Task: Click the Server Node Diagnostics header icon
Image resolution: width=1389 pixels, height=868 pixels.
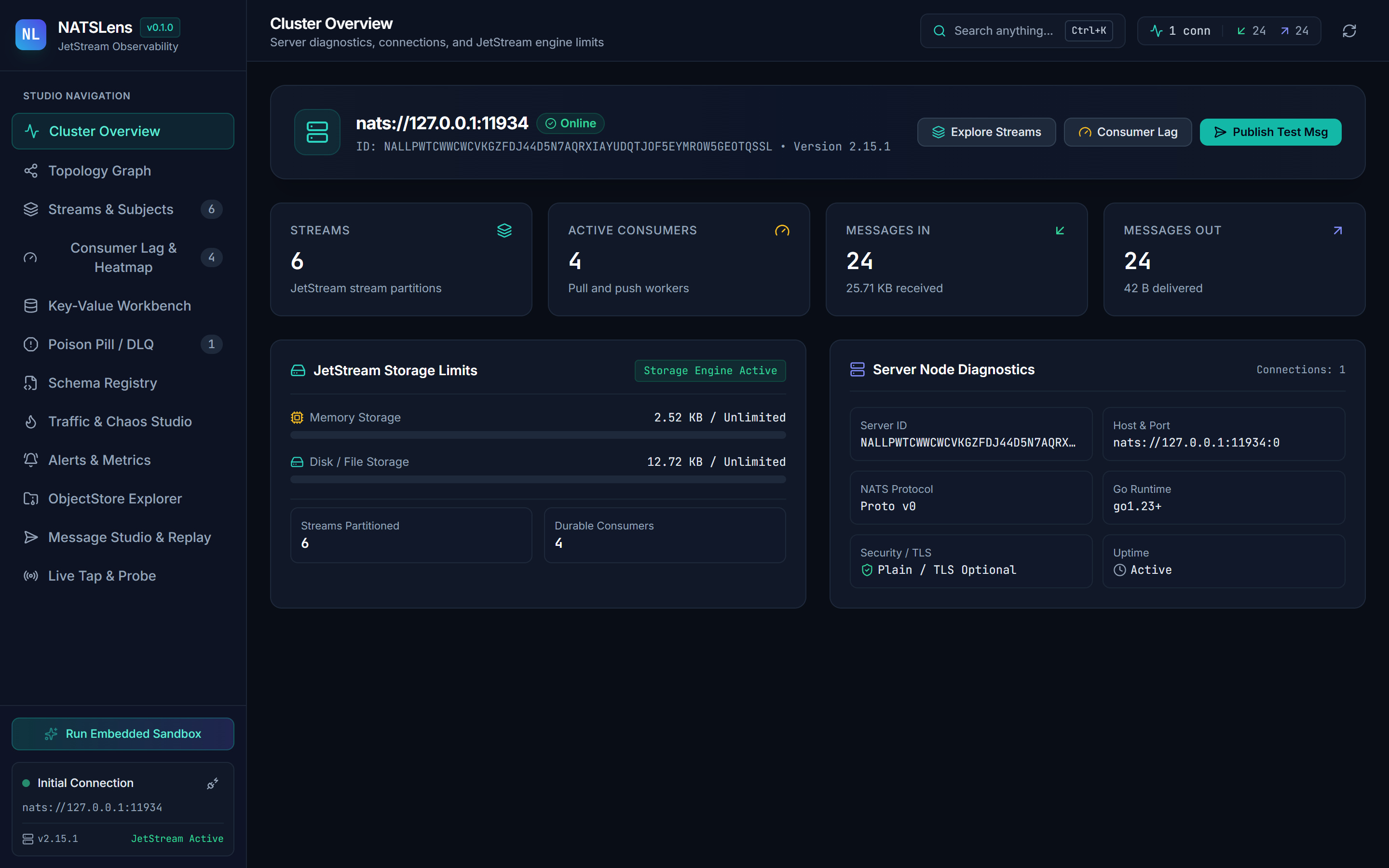Action: point(857,370)
